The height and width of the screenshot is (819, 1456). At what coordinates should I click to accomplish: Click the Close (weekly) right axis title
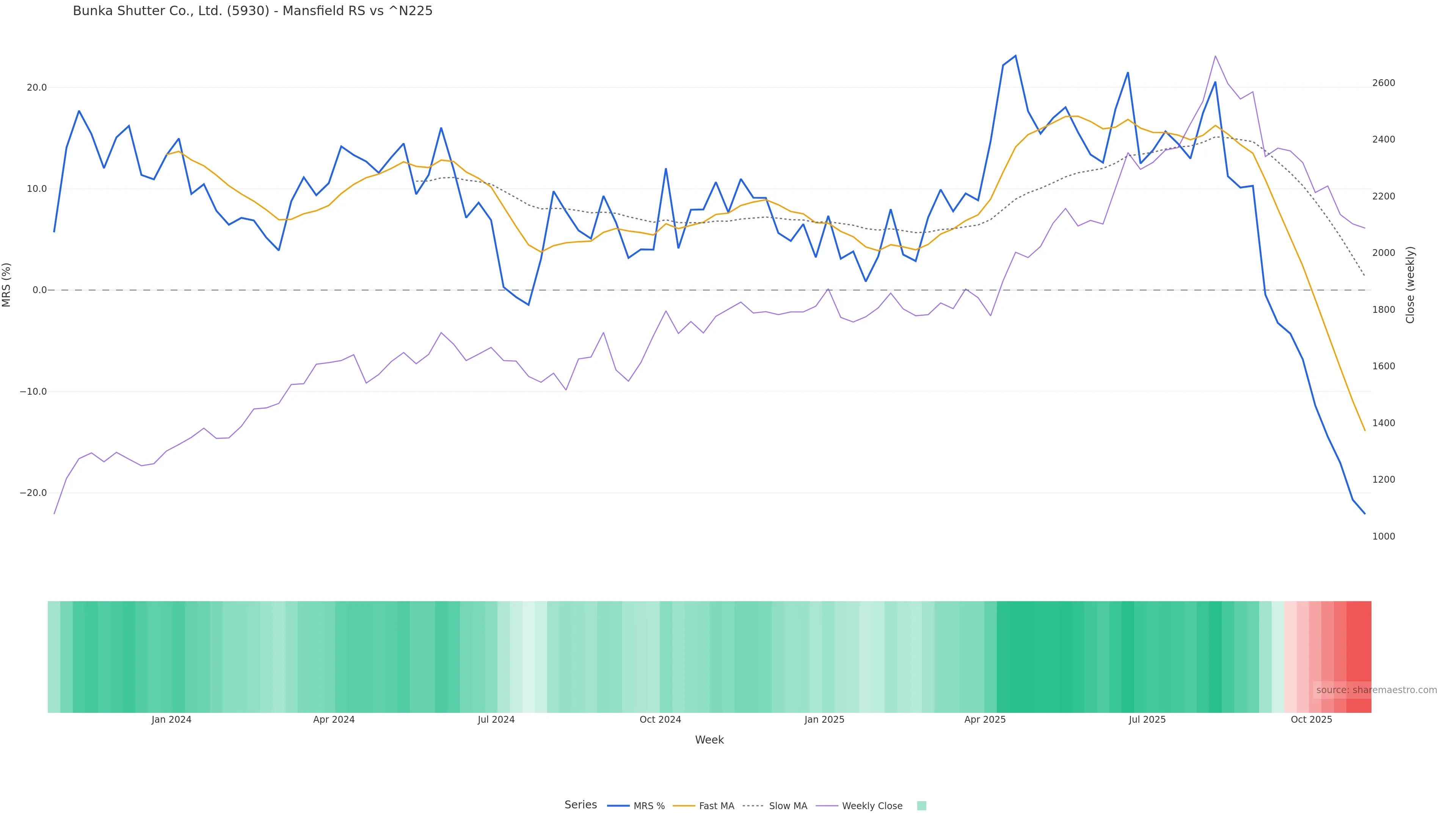point(1410,285)
